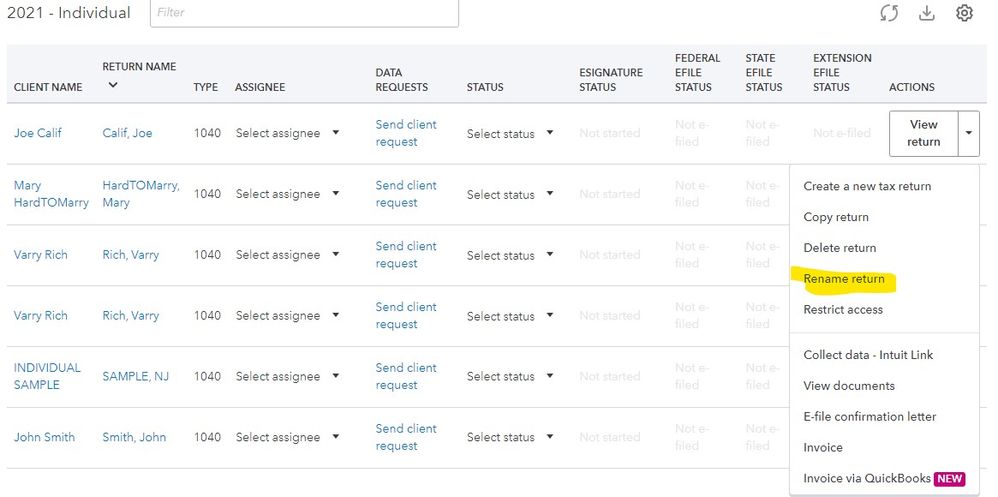
Task: Click Send client request for Mary HardTOMarry
Action: [406, 194]
